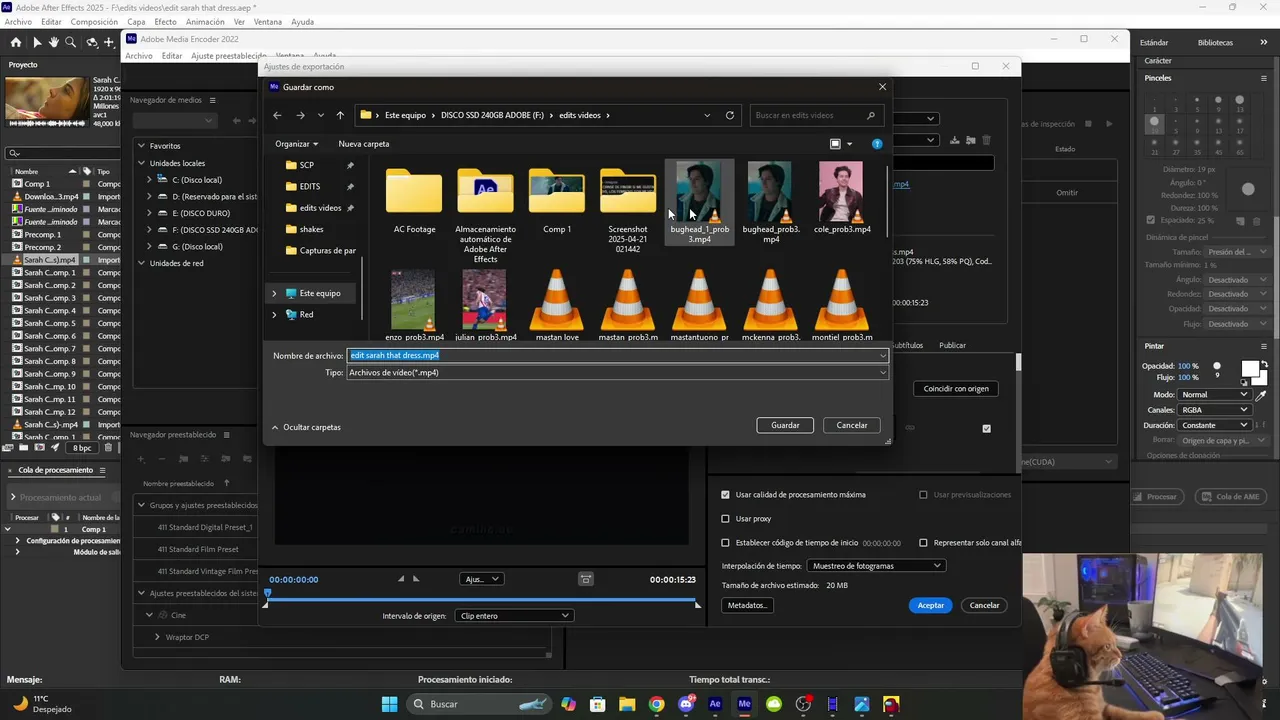Screen dimensions: 1280x720
Task: Expand Red in the navigation pane
Action: (x=274, y=314)
